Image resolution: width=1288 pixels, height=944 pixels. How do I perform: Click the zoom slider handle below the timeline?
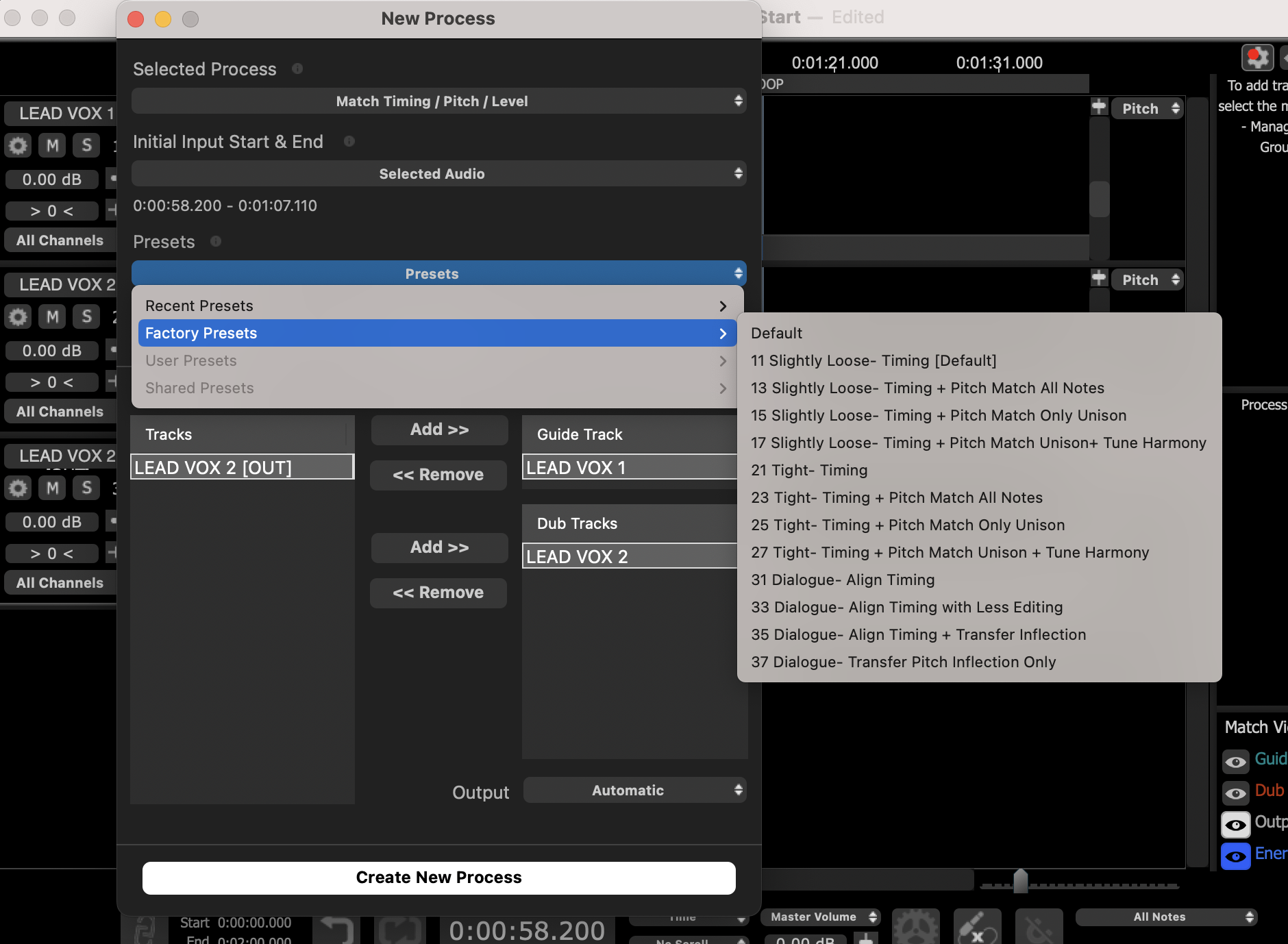tap(1020, 881)
